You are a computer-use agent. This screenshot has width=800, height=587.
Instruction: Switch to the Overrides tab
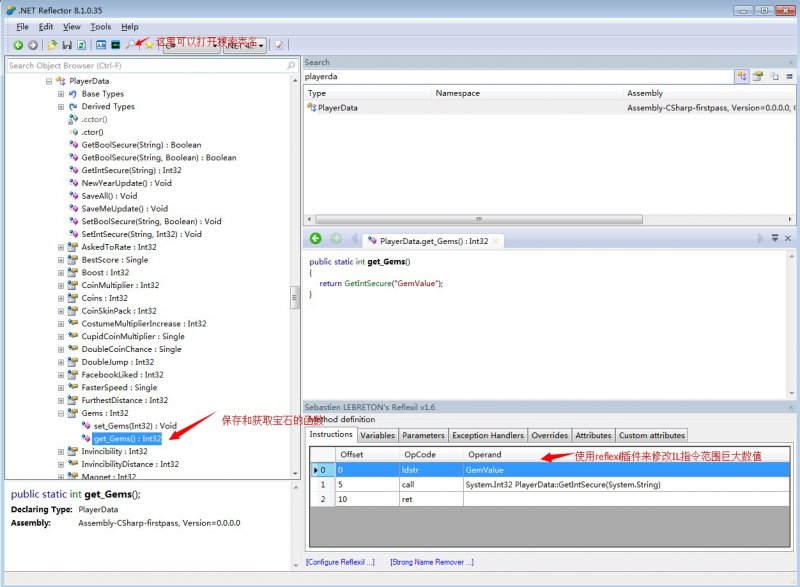pyautogui.click(x=549, y=436)
